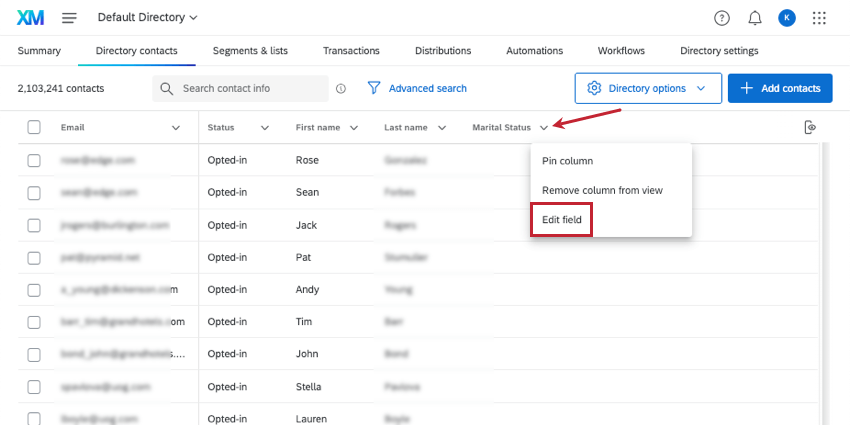Open the Automations tab

tap(535, 51)
